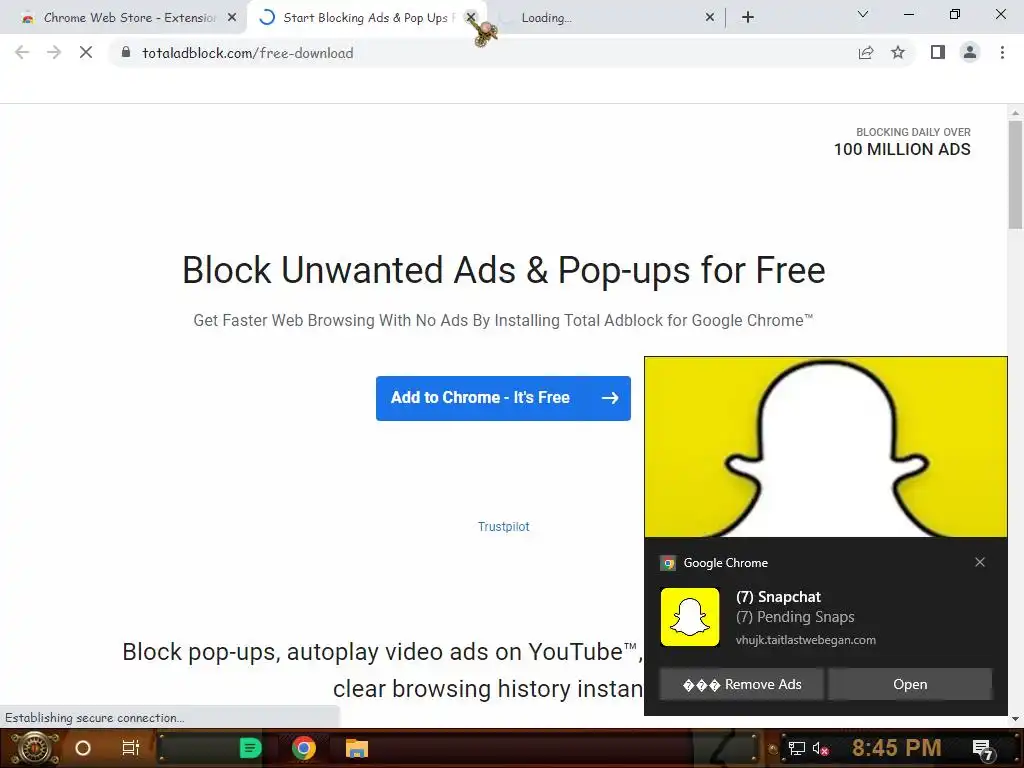Go back using the browser back arrow

tap(22, 53)
